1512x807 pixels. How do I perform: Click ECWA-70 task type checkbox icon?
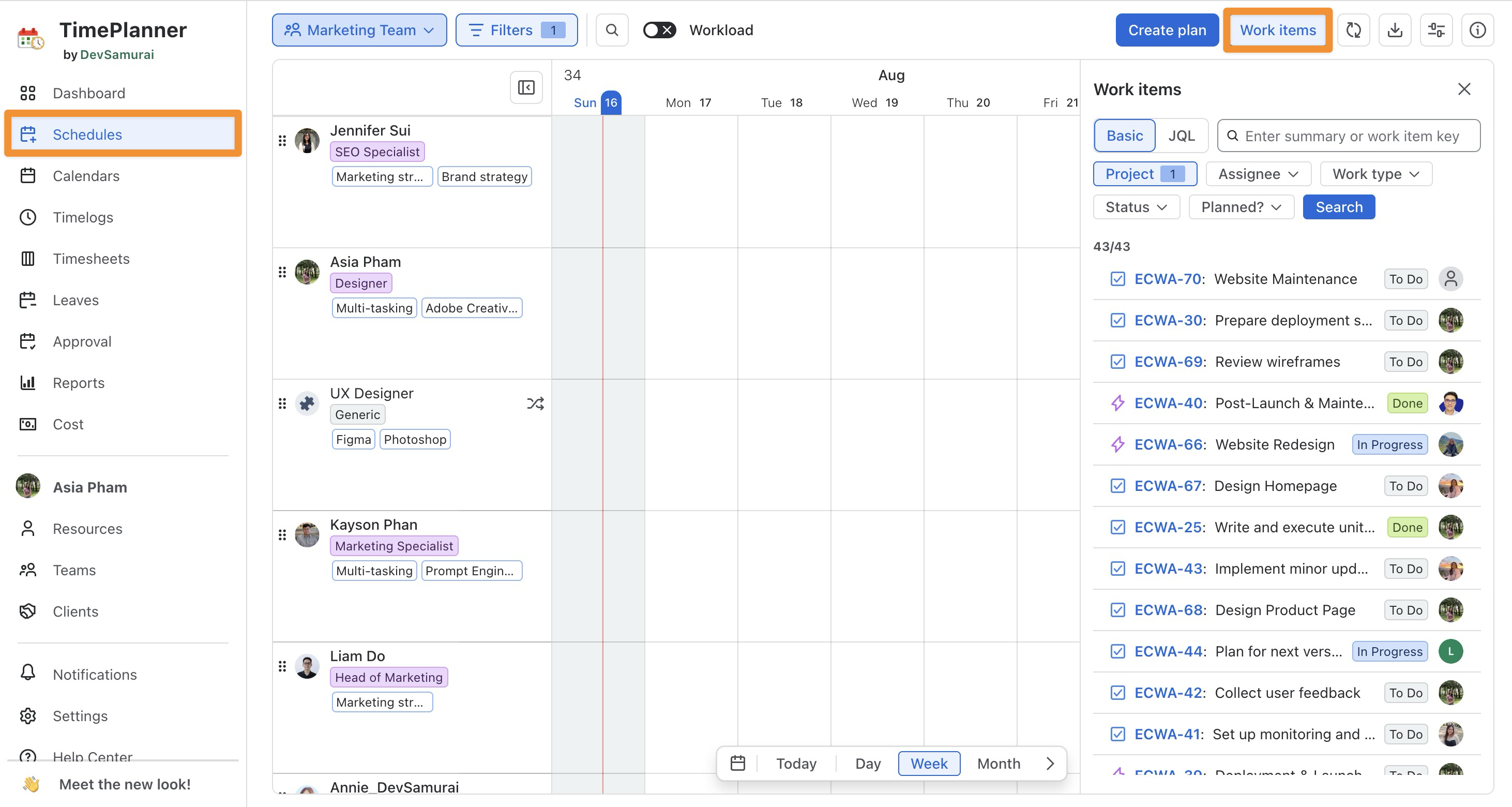[x=1117, y=279]
